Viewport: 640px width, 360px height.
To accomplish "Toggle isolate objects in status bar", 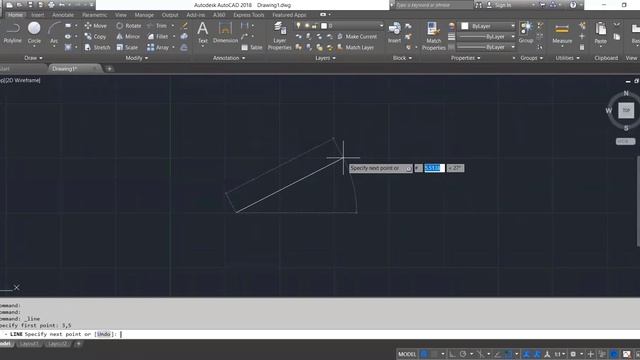I will [x=602, y=354].
